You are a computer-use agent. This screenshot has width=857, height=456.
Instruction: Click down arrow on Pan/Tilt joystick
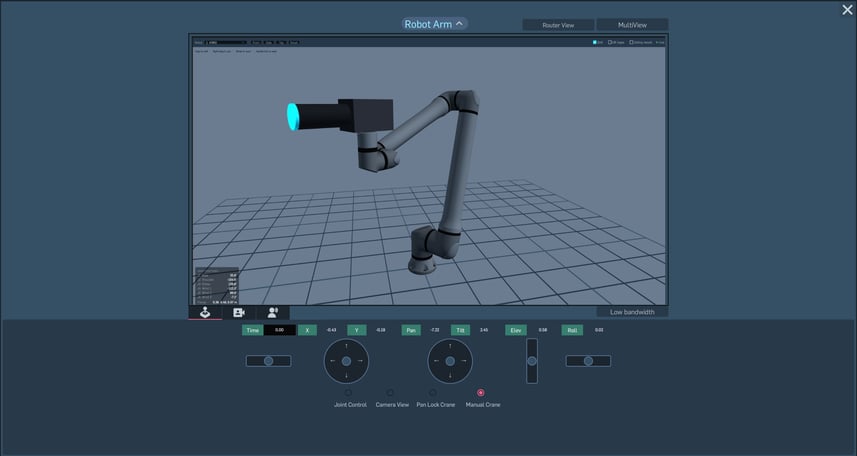pos(450,376)
